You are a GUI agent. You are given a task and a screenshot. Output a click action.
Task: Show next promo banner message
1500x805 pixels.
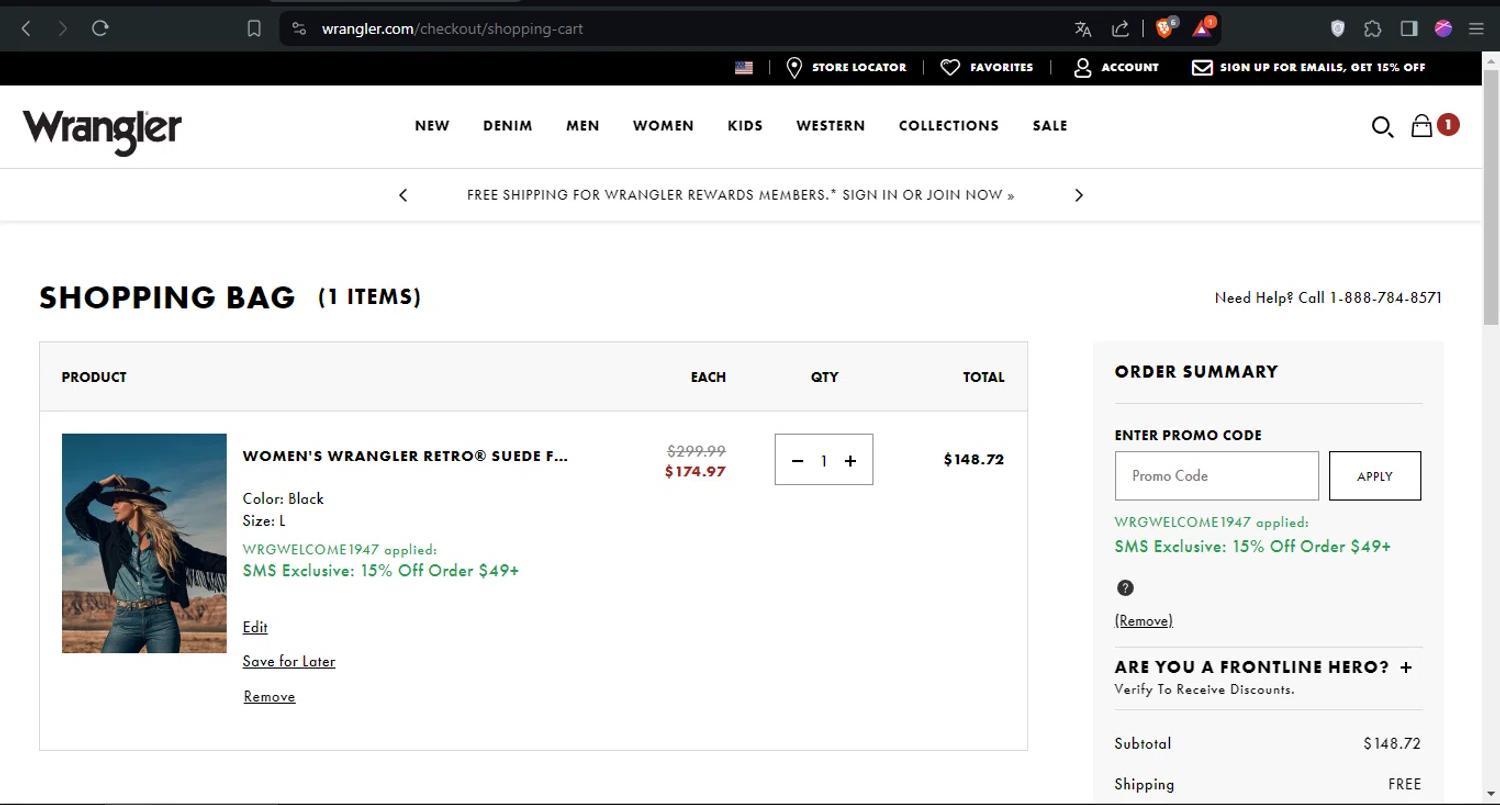(1078, 195)
